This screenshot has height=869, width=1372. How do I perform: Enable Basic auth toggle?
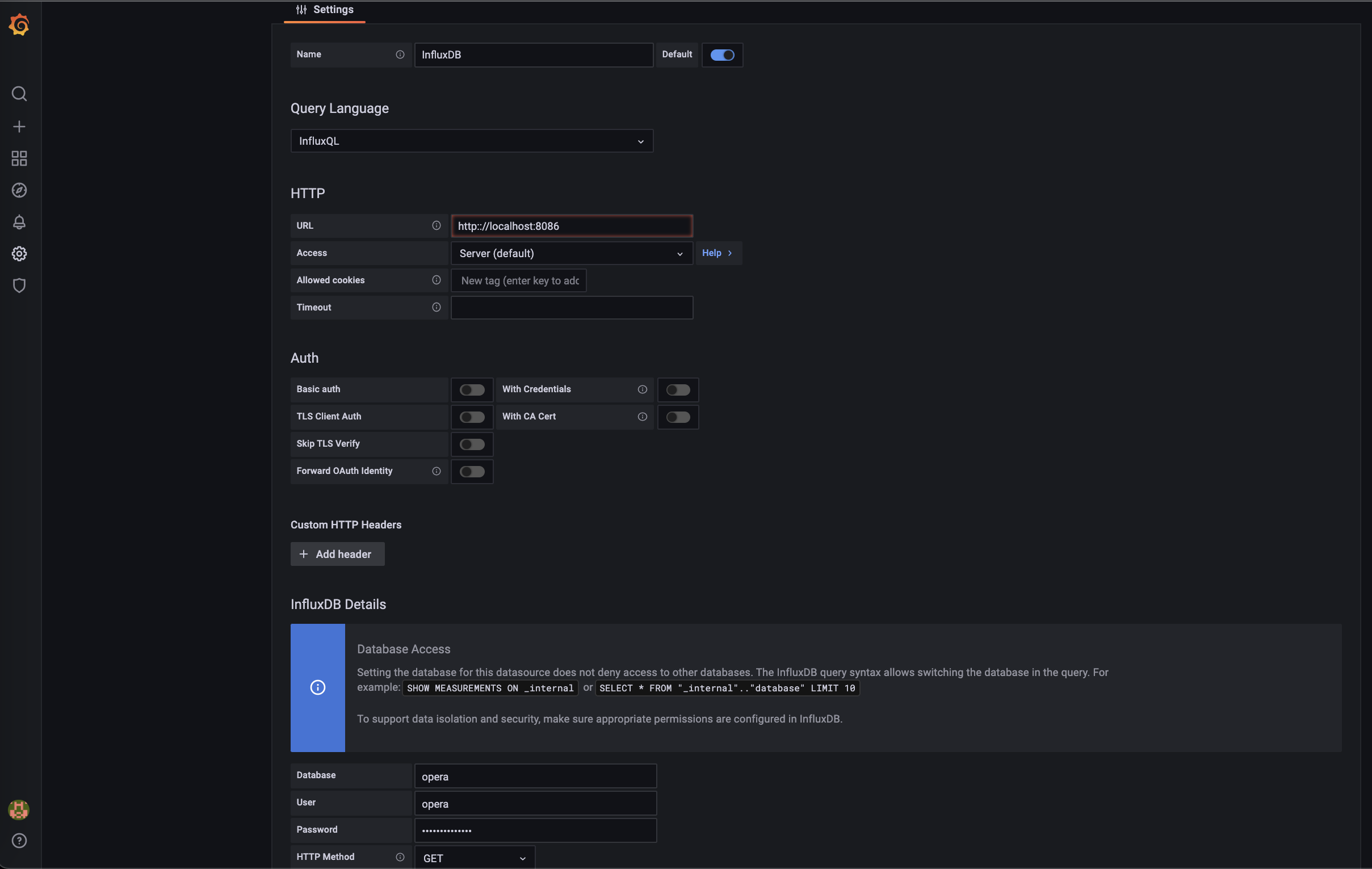coord(472,390)
